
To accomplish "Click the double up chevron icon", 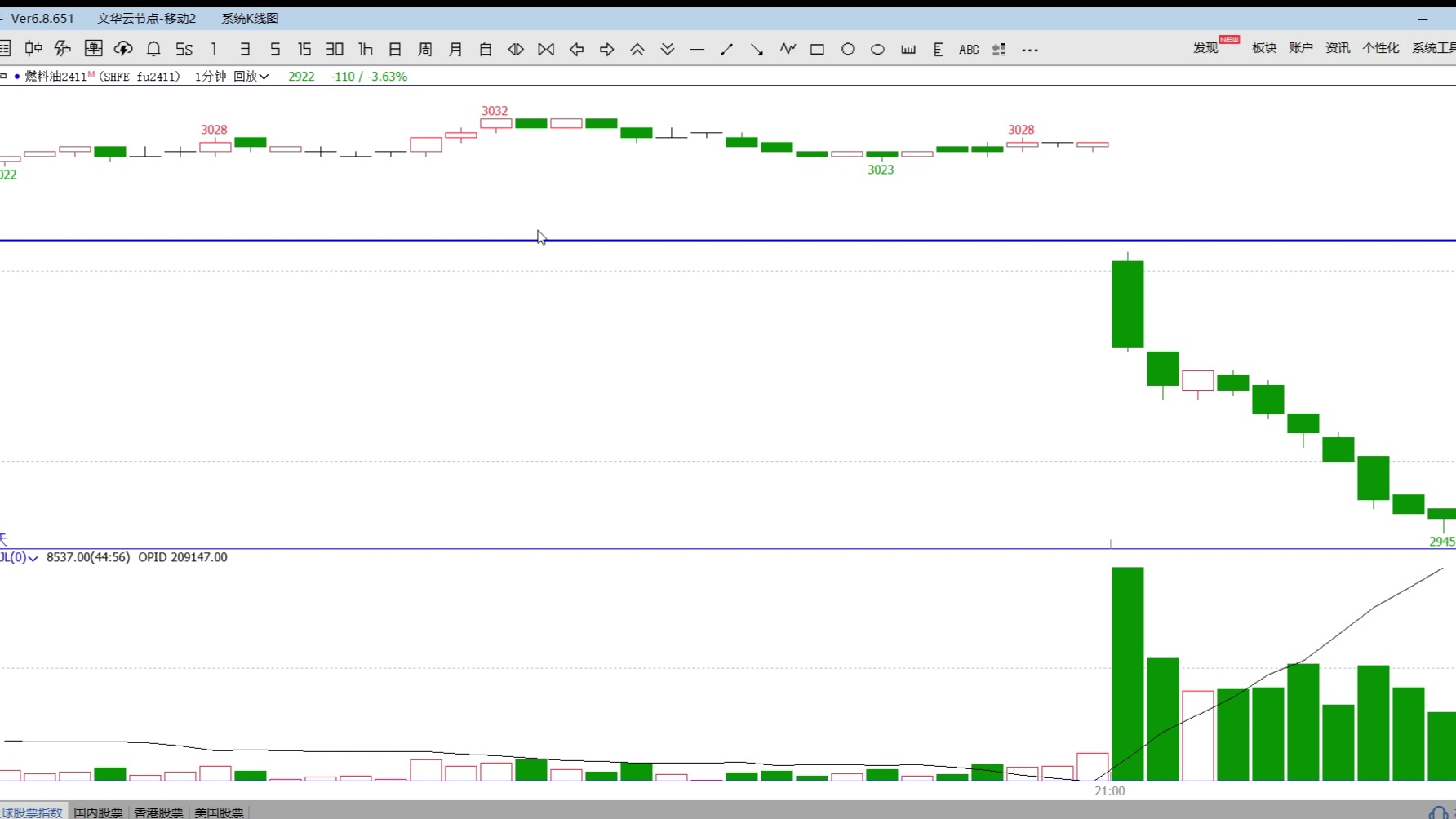I will (637, 49).
